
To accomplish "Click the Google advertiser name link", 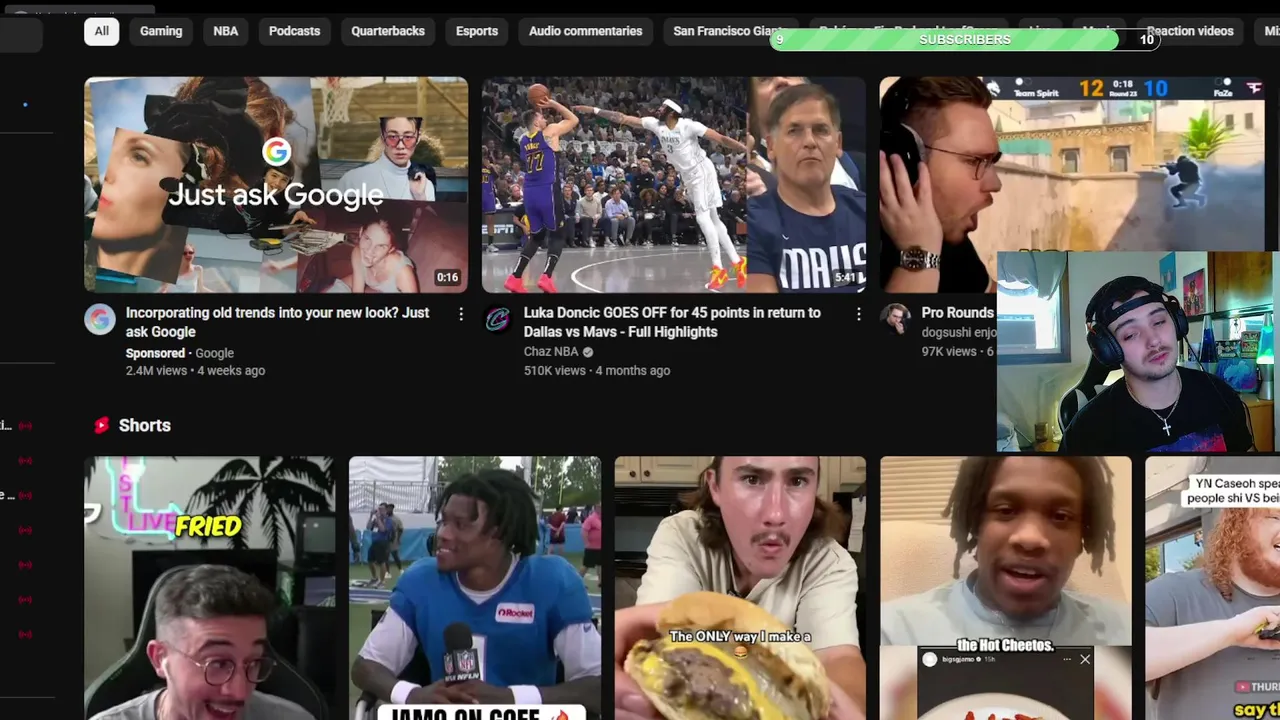I will [x=214, y=353].
